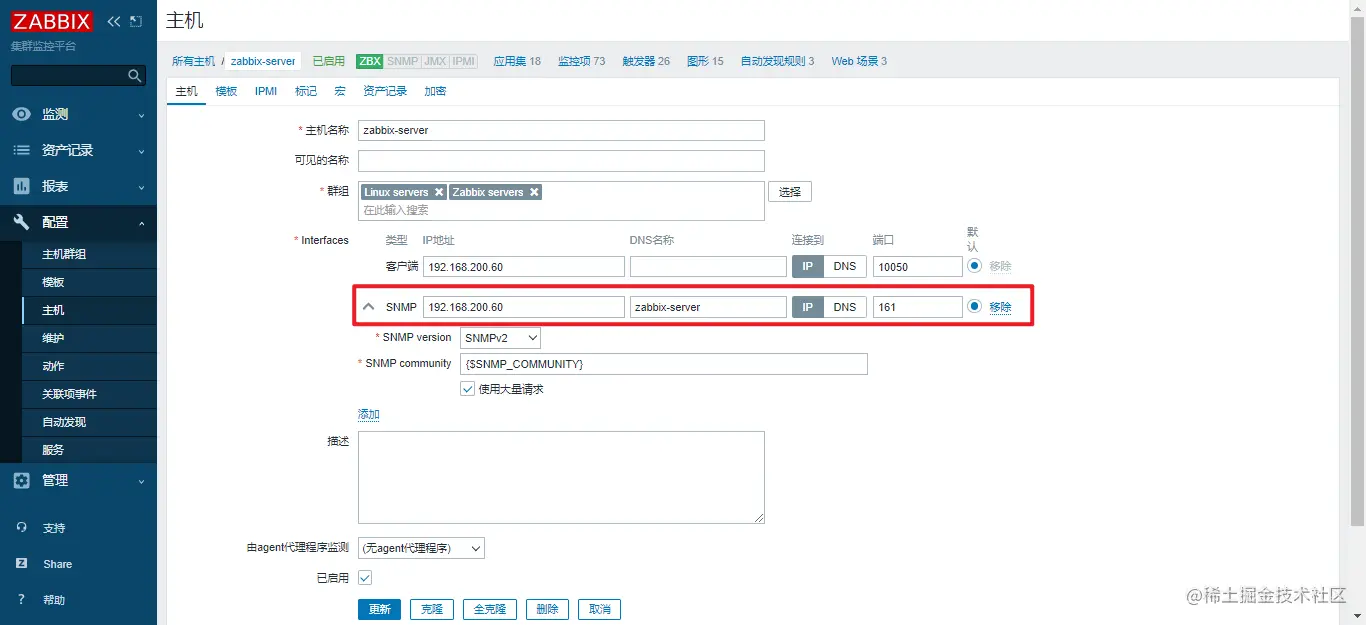Switch to the 标记 tab
Viewport: 1366px width, 625px height.
click(x=306, y=91)
